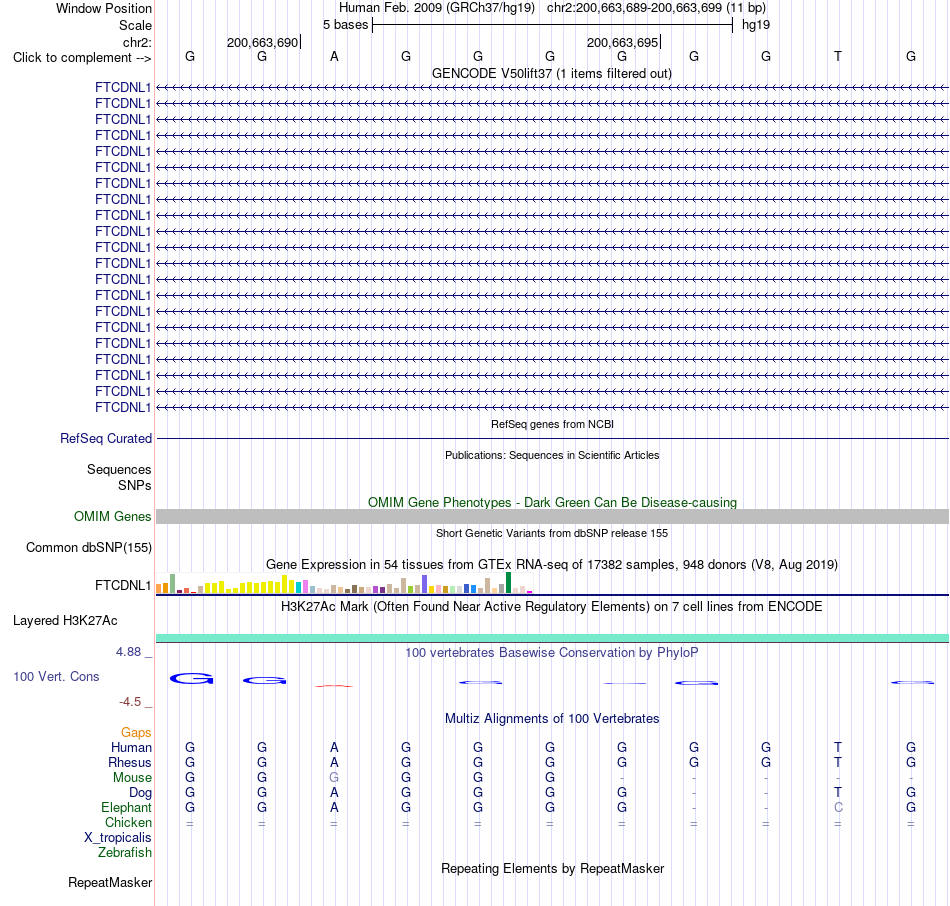Image resolution: width=950 pixels, height=906 pixels.
Task: Click the A base in the sequence row
Action: tap(334, 57)
